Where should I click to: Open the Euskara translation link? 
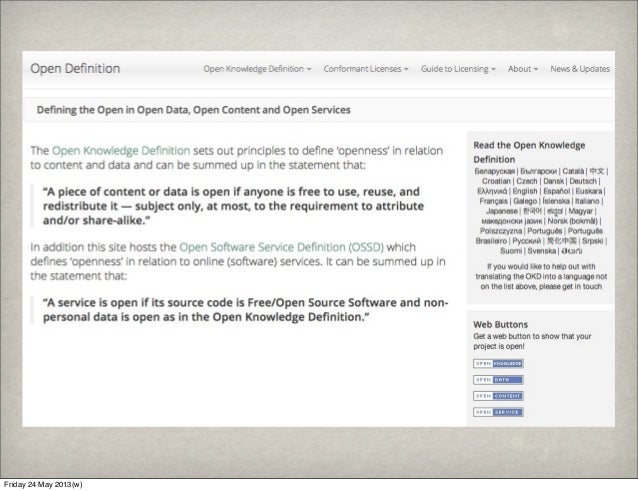[x=589, y=191]
